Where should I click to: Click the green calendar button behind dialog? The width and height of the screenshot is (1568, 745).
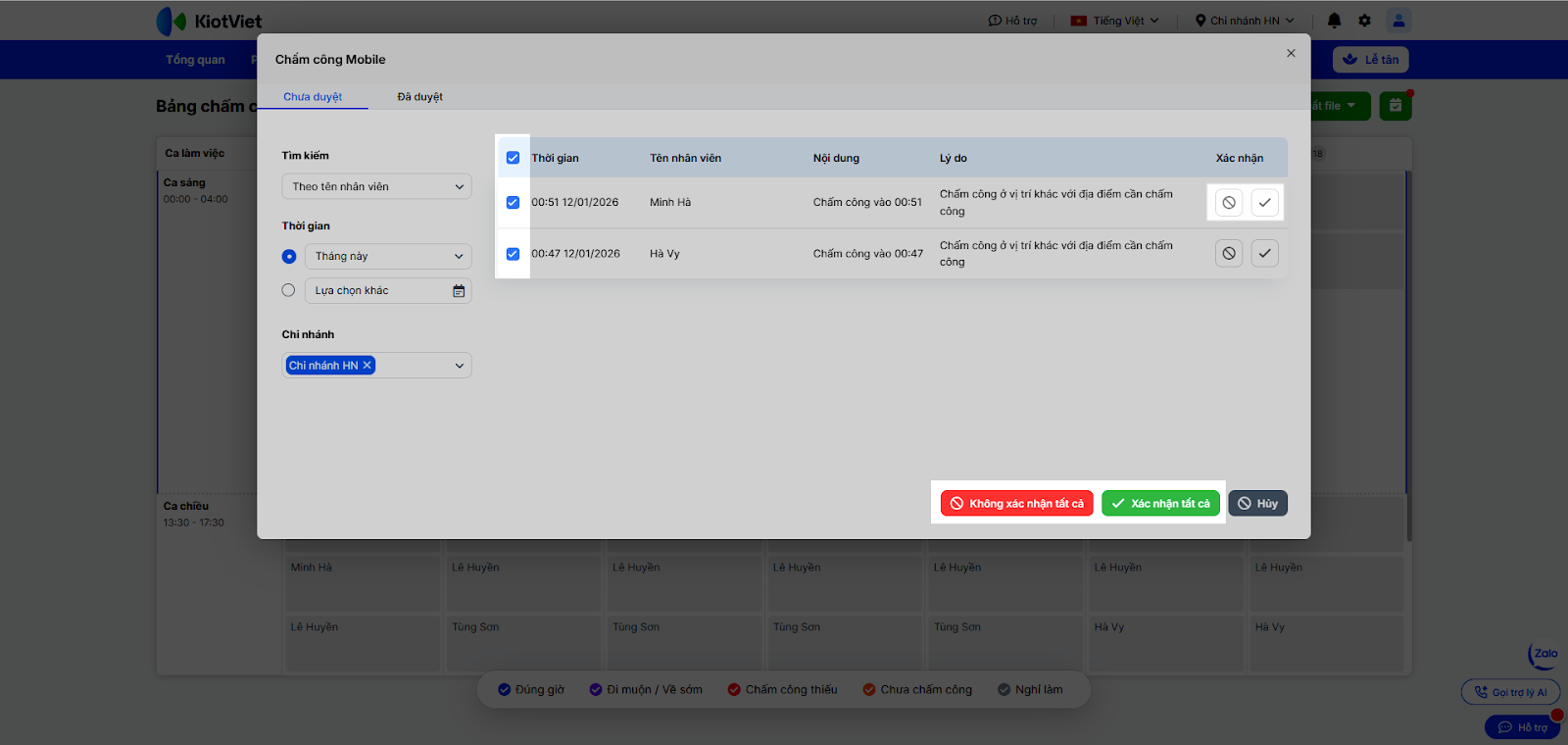point(1396,106)
